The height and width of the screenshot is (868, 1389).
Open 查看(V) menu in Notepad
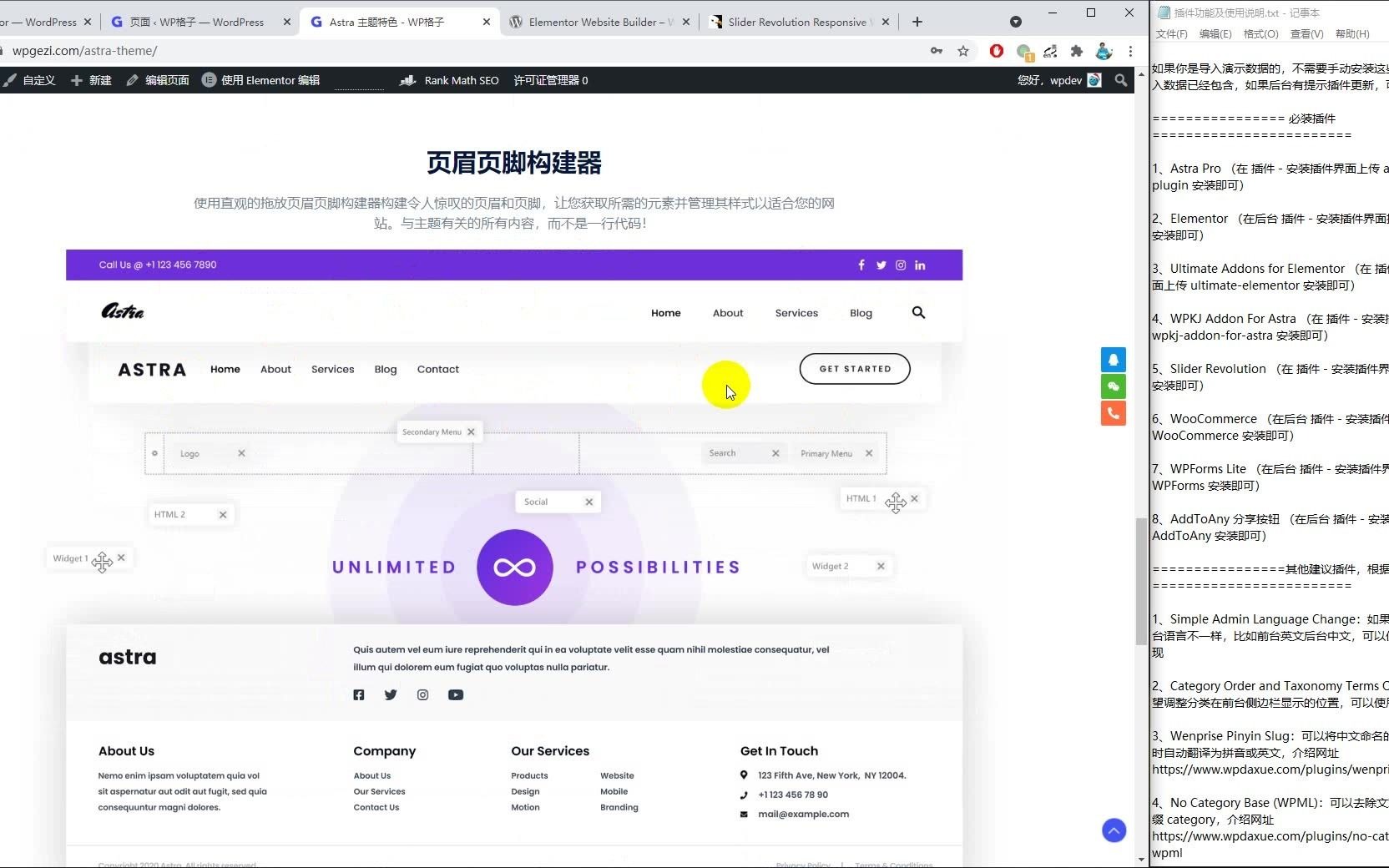(x=1306, y=34)
